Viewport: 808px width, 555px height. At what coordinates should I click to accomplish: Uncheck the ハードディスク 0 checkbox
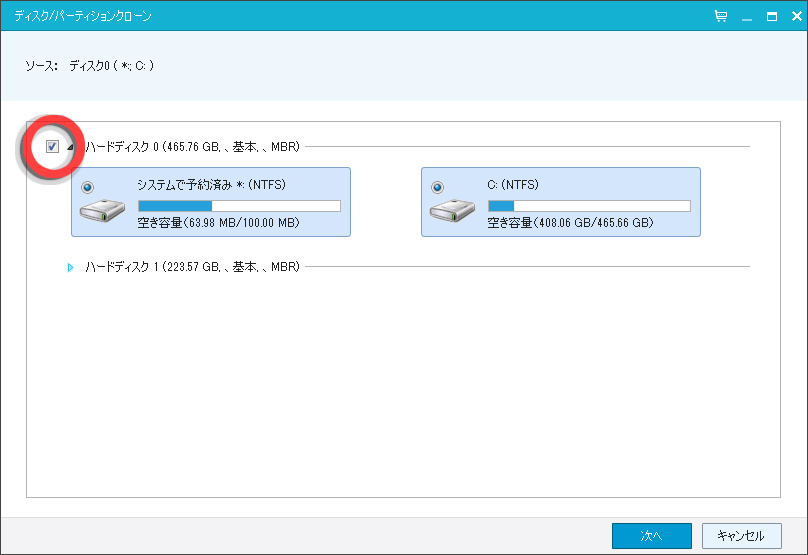coord(52,147)
